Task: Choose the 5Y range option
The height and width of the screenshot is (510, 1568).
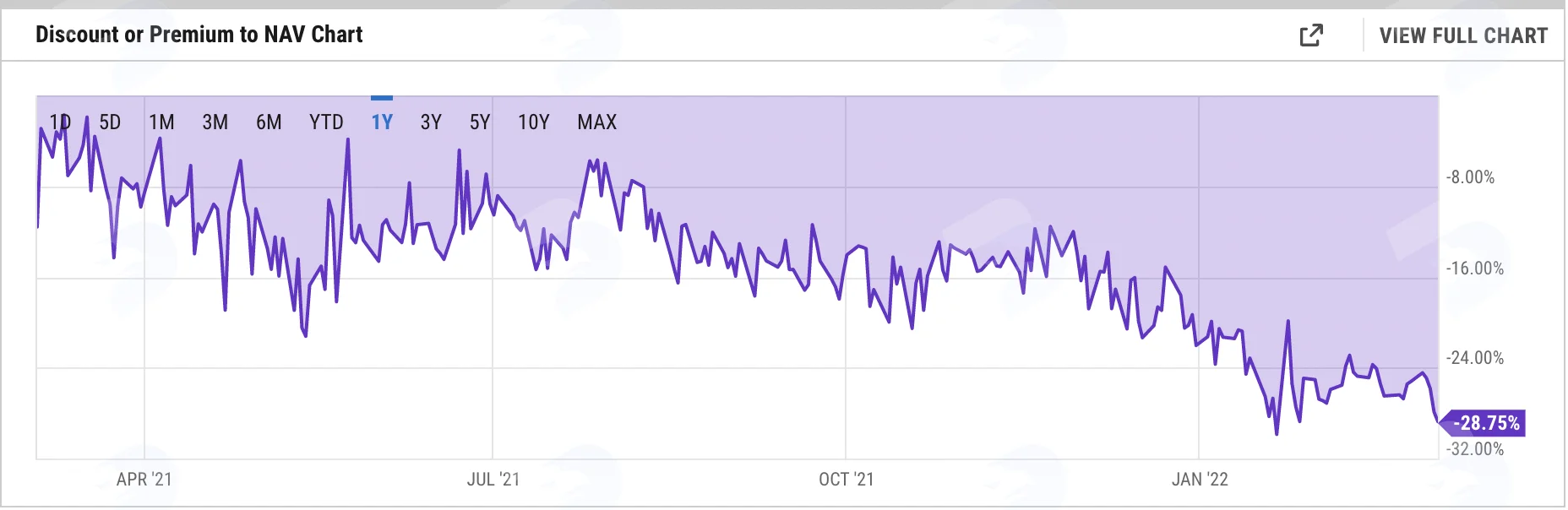Action: pos(480,122)
